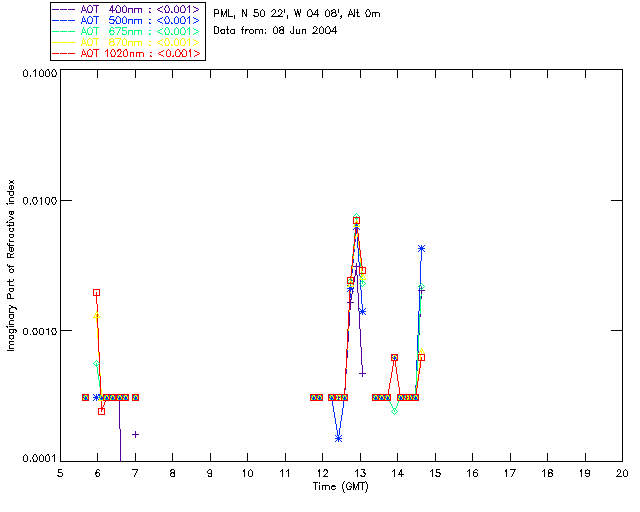Click the blue asterisk peak marker near 14.6
The image size is (640, 512).
click(x=422, y=248)
